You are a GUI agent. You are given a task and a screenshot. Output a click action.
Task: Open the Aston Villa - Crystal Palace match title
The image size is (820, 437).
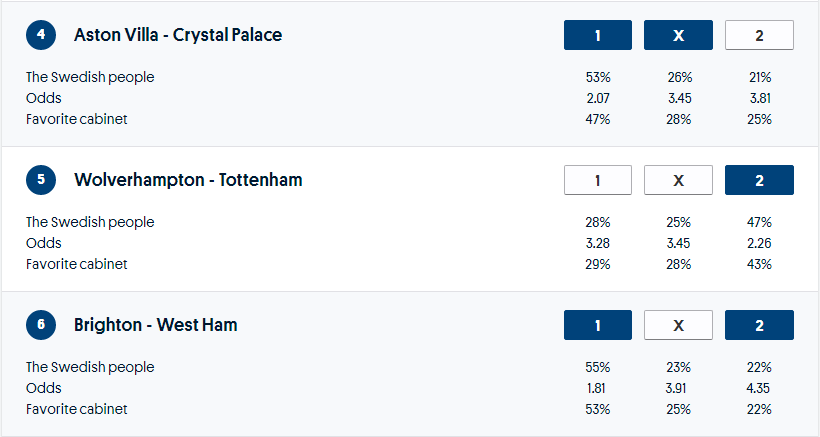(178, 35)
